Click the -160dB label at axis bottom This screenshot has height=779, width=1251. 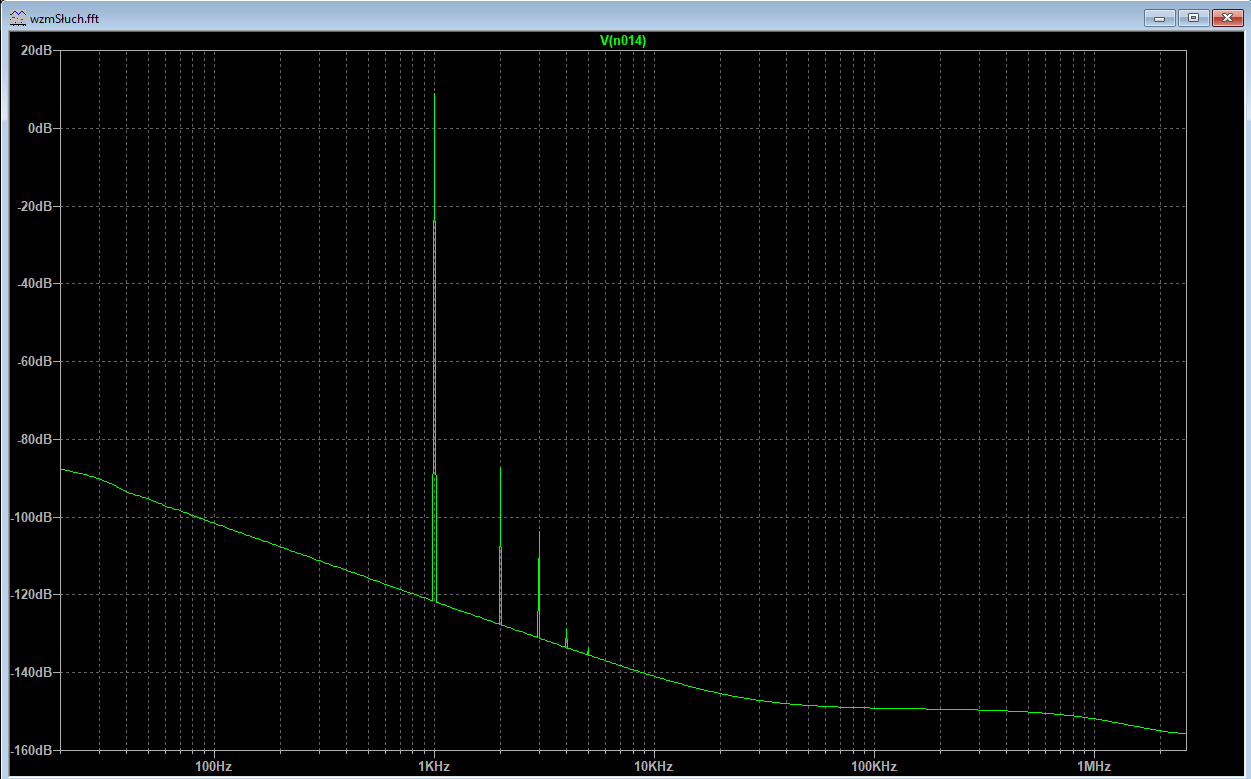[32, 750]
